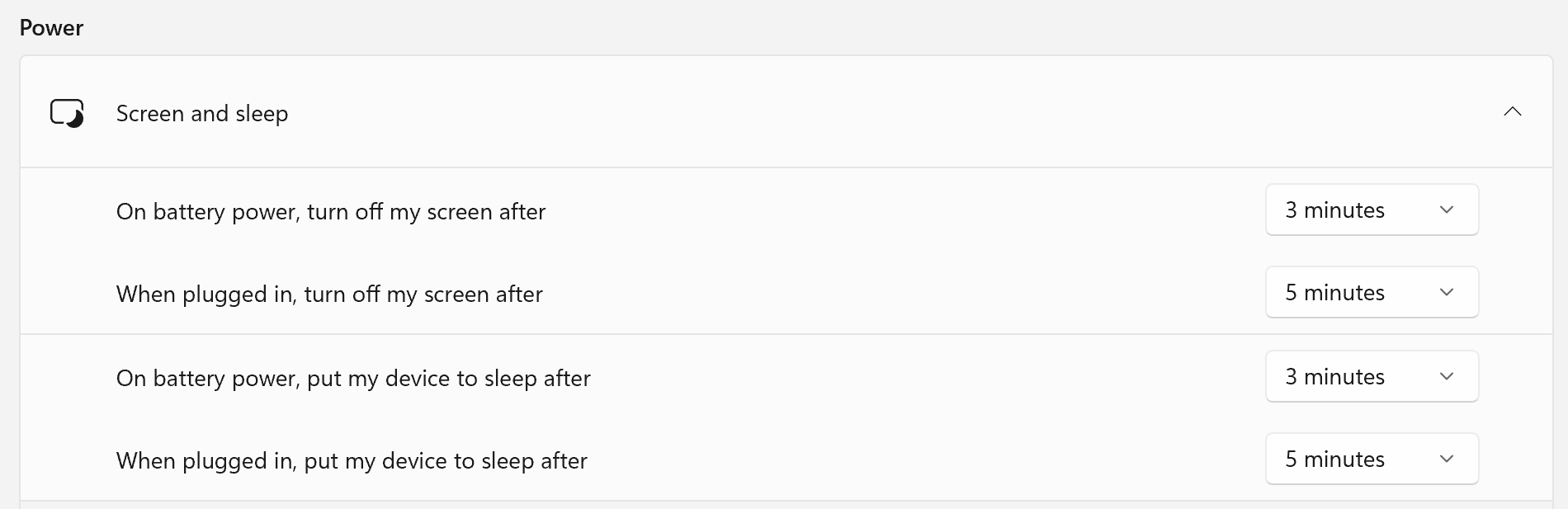Select the '5 minutes' value for plugged-in screen-off
The width and height of the screenshot is (1568, 509).
1334,293
